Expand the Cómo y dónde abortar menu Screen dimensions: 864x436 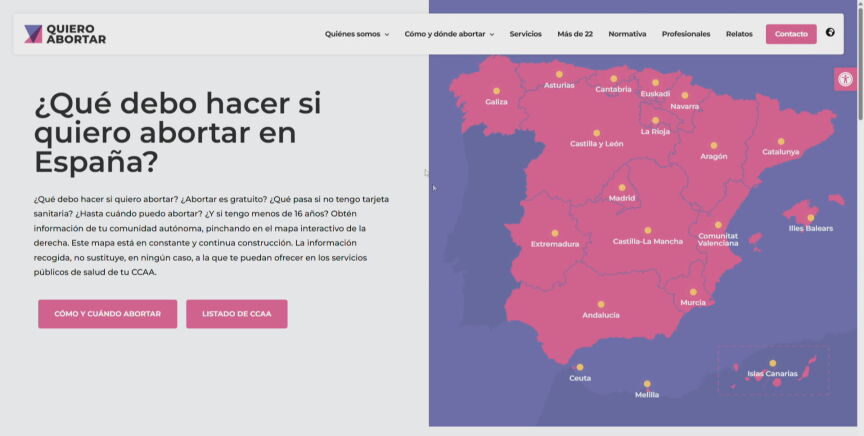click(449, 34)
